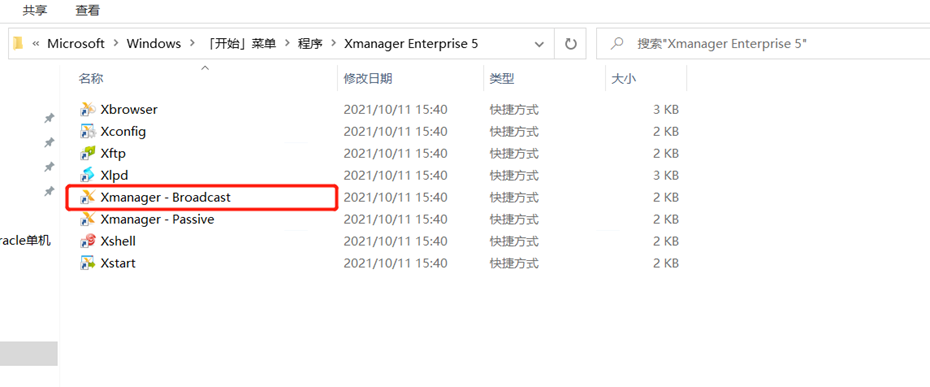Click 快捷方式 type in Xftp row
The image size is (930, 387).
[514, 153]
